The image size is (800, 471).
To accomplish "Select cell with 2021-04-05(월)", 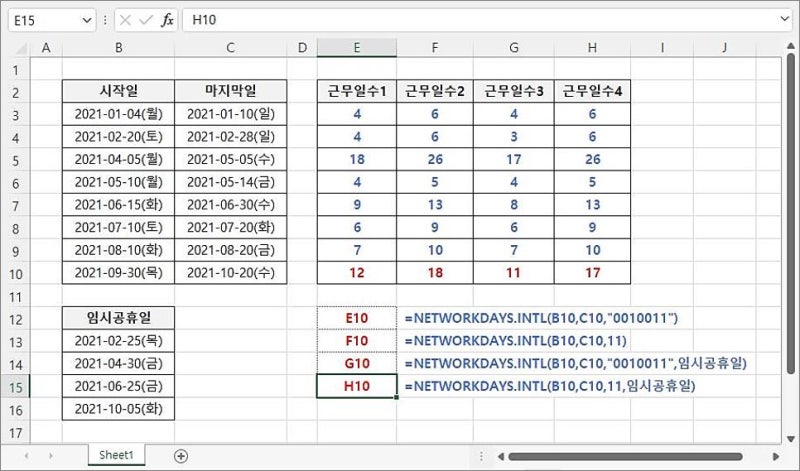I will click(x=118, y=159).
